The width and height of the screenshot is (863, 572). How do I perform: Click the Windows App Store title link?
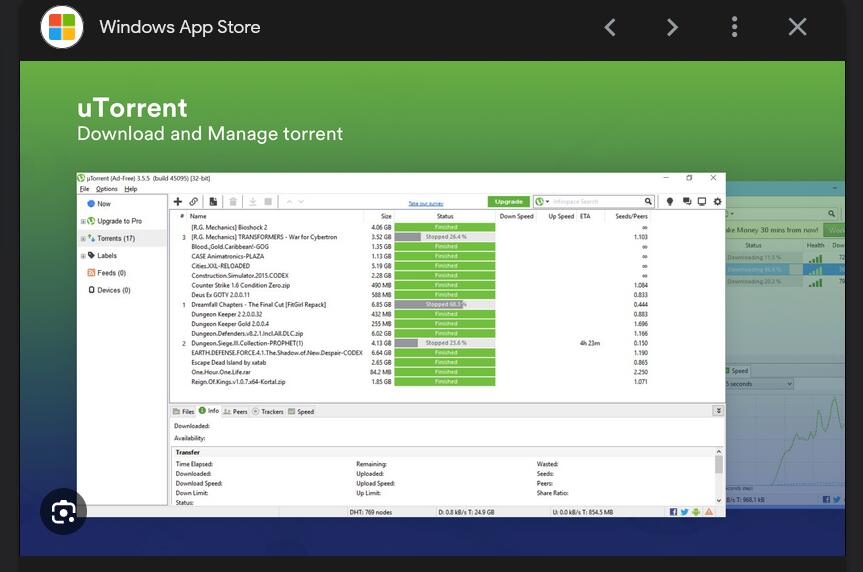pos(179,27)
